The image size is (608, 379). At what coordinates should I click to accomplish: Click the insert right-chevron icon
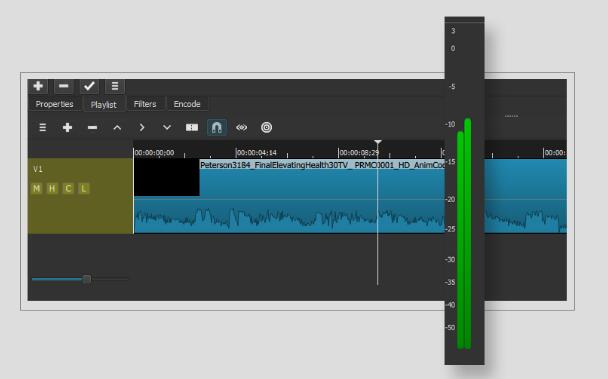pyautogui.click(x=142, y=128)
